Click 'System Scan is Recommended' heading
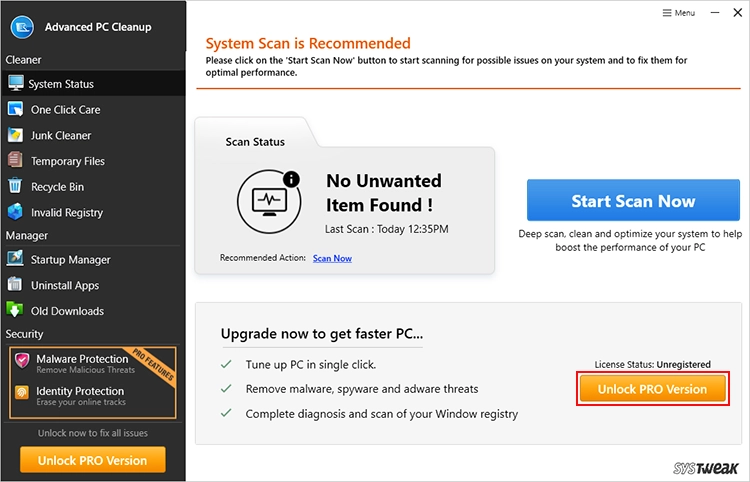The height and width of the screenshot is (482, 750). tap(308, 44)
